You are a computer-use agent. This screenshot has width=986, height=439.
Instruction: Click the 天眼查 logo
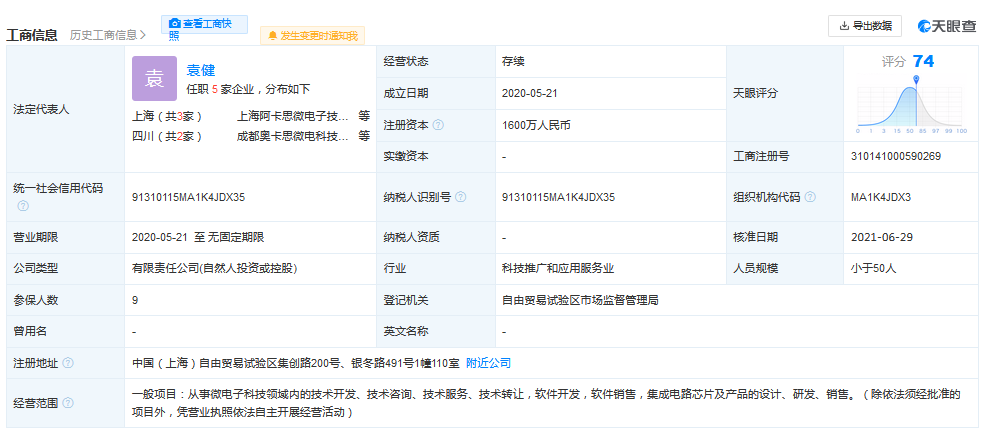coord(947,26)
